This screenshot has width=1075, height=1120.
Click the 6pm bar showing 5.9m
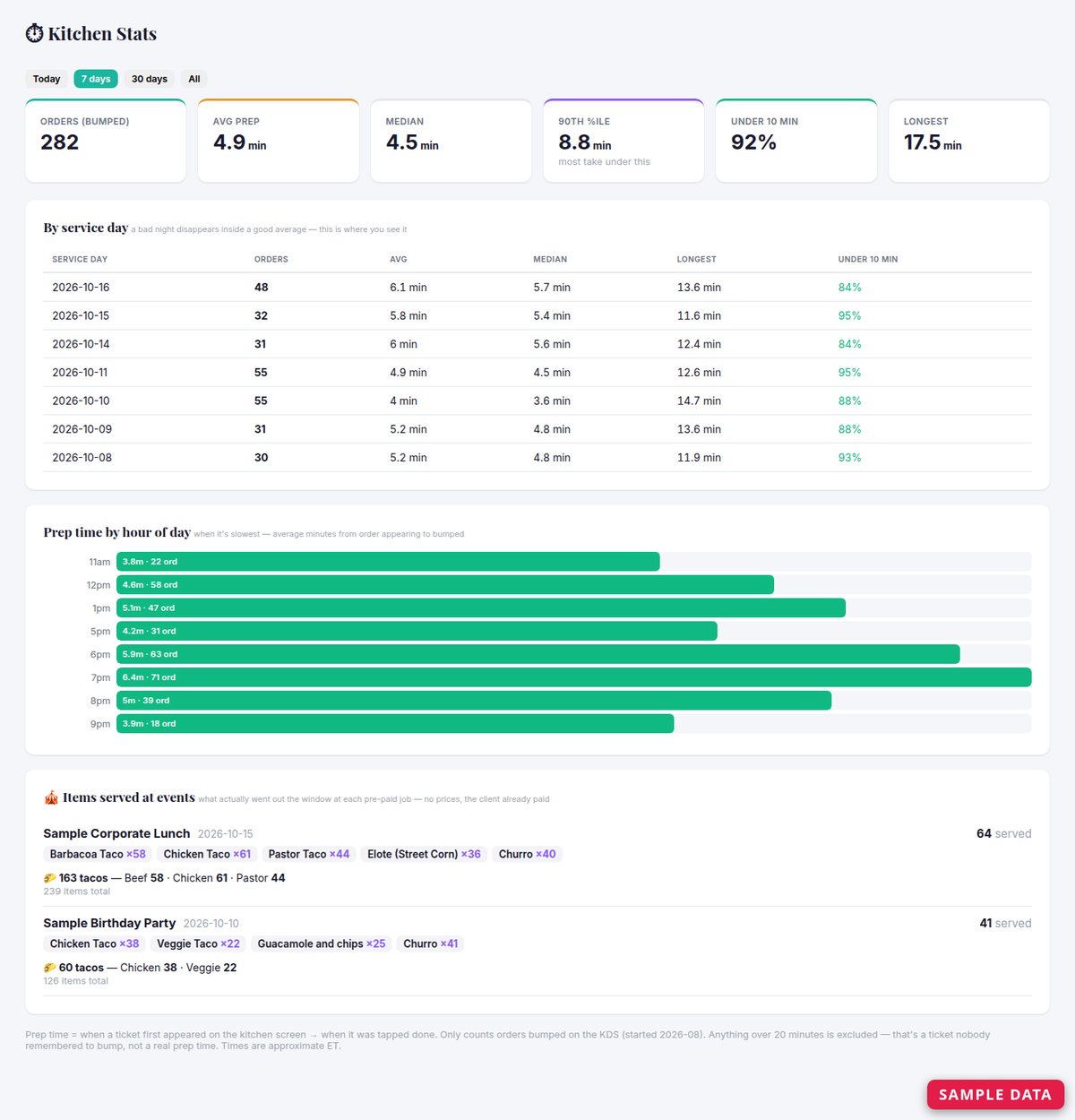538,654
